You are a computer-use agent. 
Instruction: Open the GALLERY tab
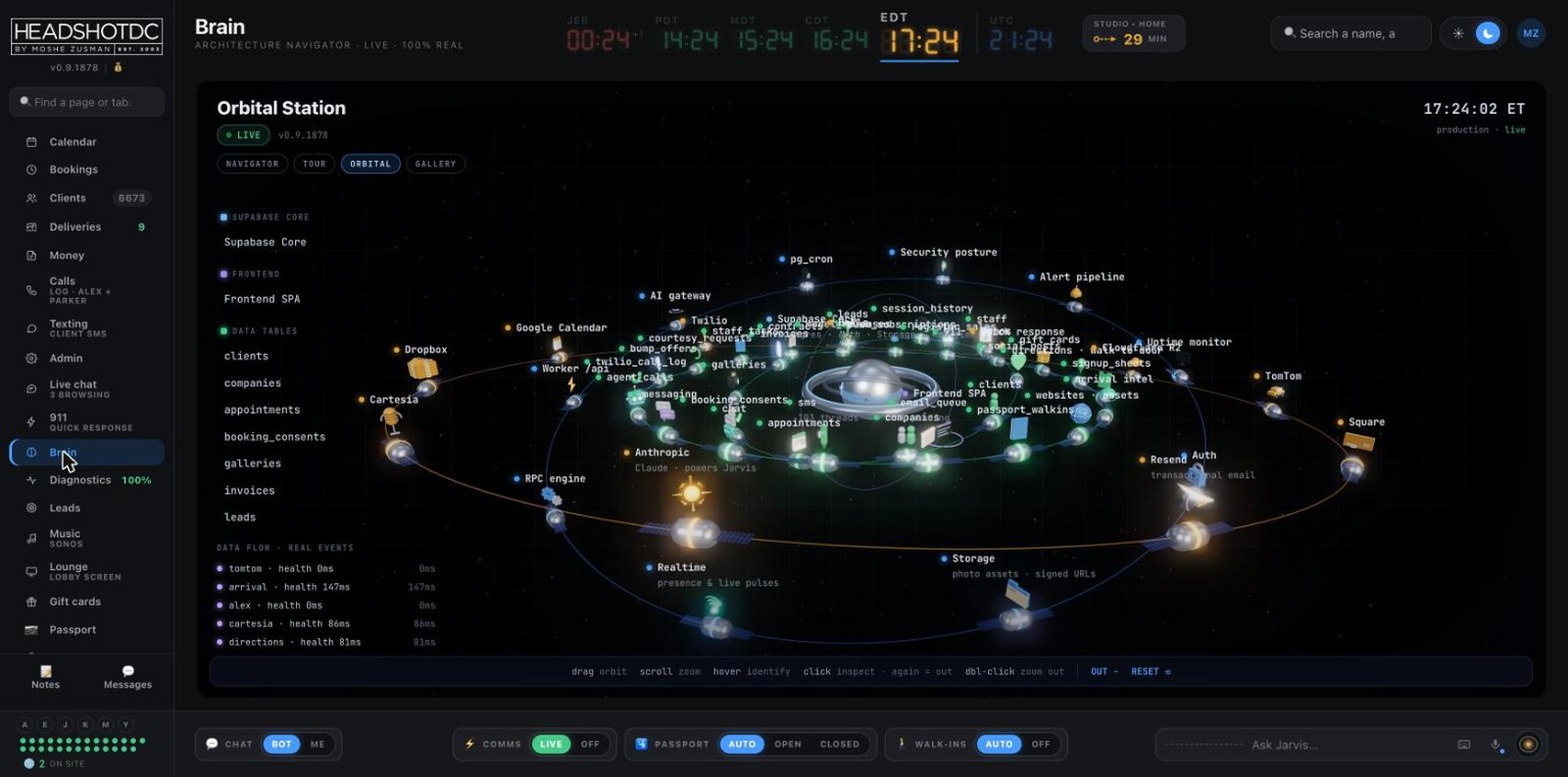[x=435, y=165]
